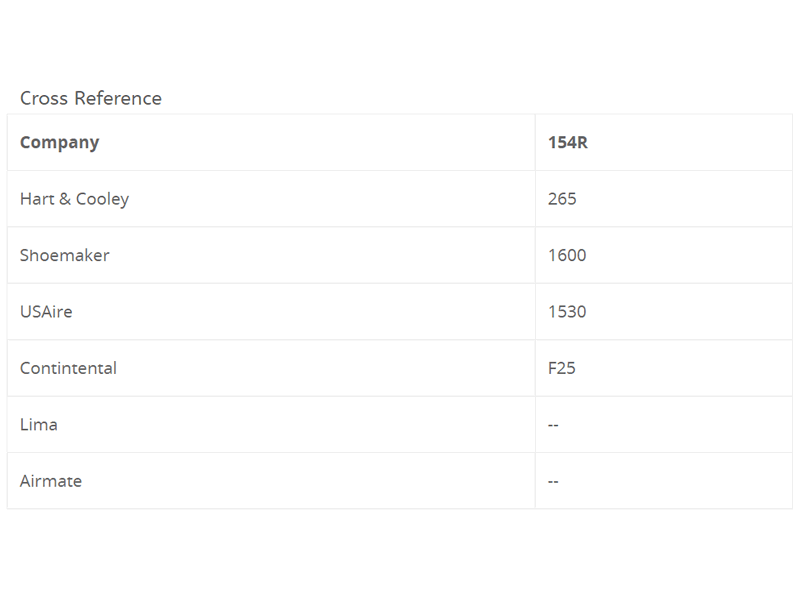
Task: Click the ampersand between Hart and Cooley
Action: [x=64, y=199]
